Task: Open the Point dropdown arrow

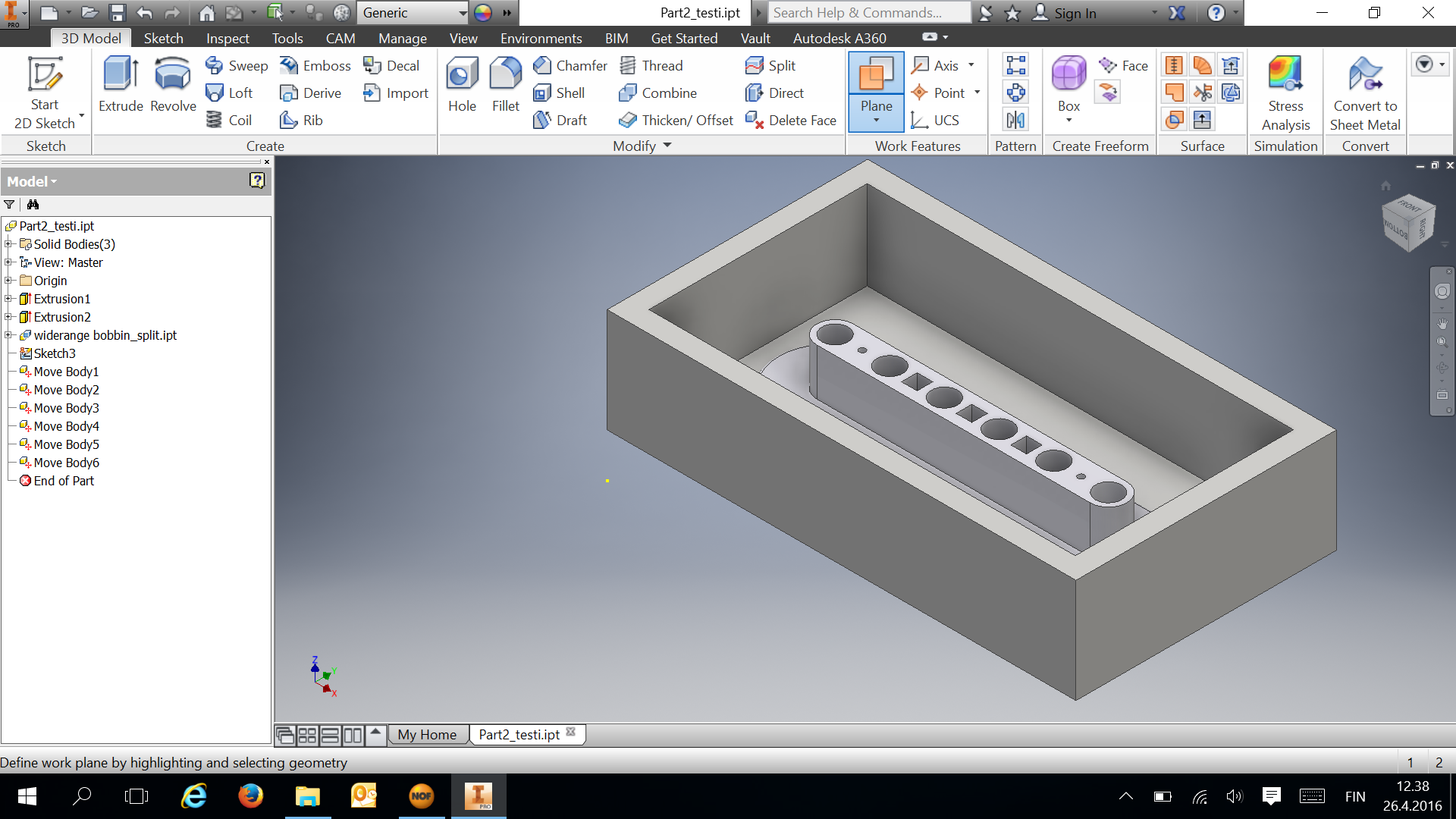Action: (x=977, y=93)
